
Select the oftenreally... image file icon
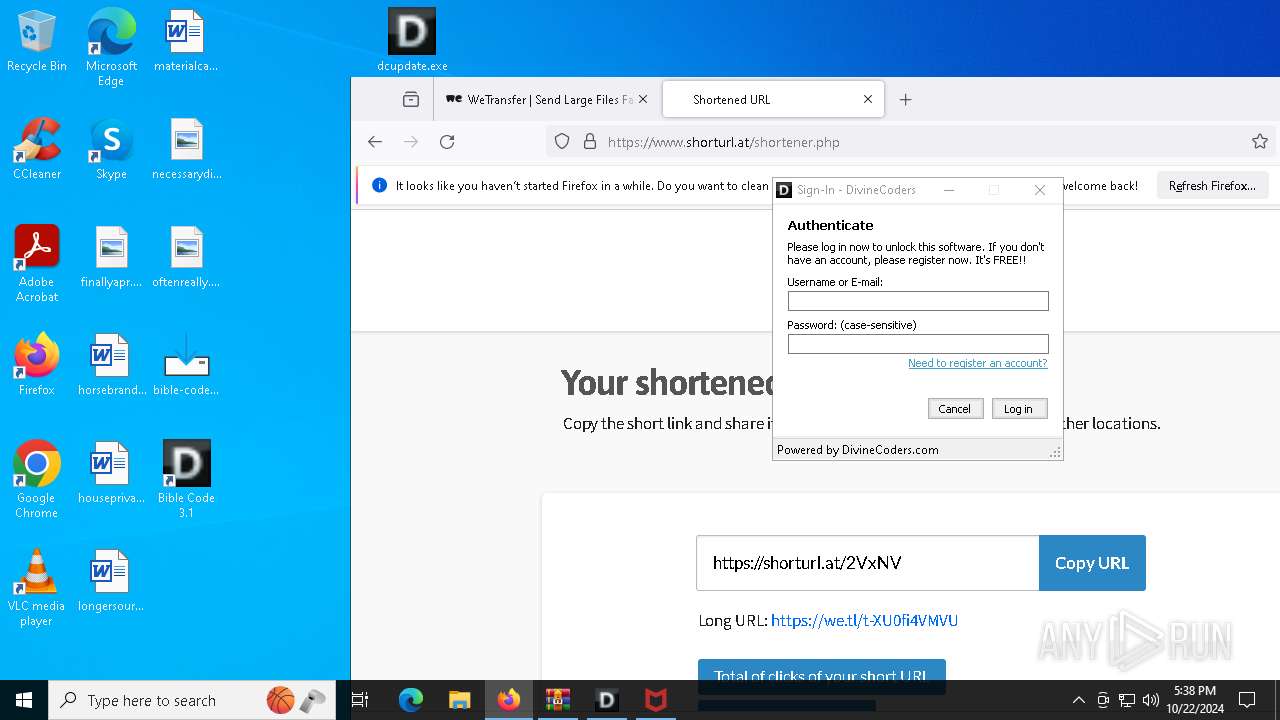point(186,256)
